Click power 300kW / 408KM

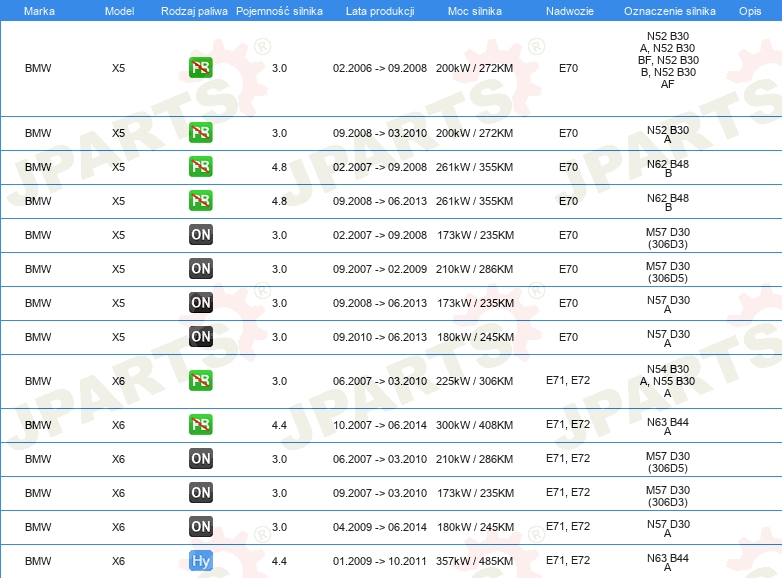(x=474, y=425)
